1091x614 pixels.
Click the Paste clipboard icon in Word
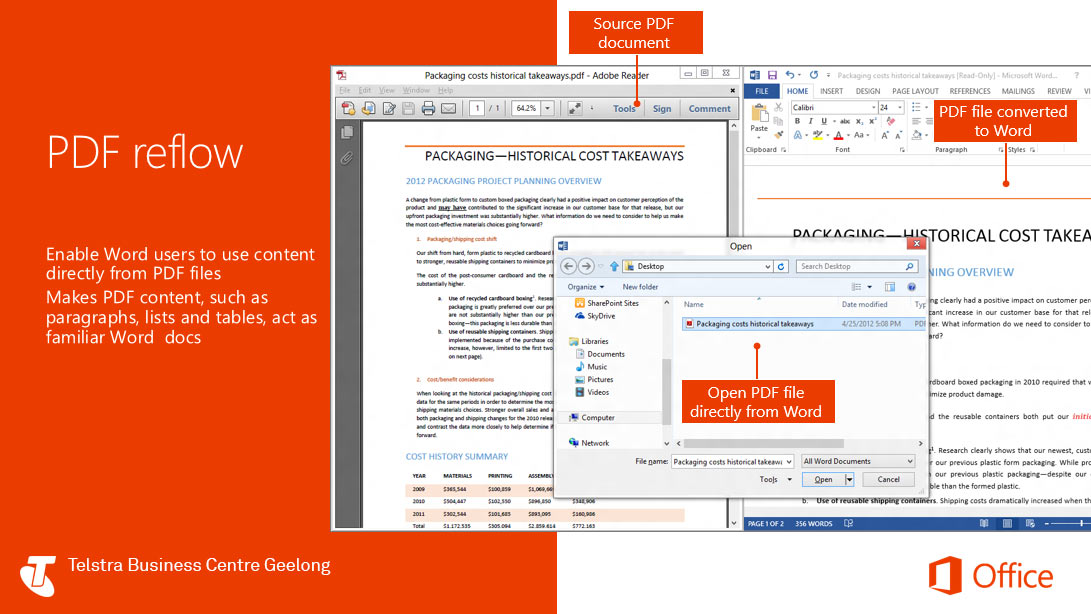tap(759, 114)
